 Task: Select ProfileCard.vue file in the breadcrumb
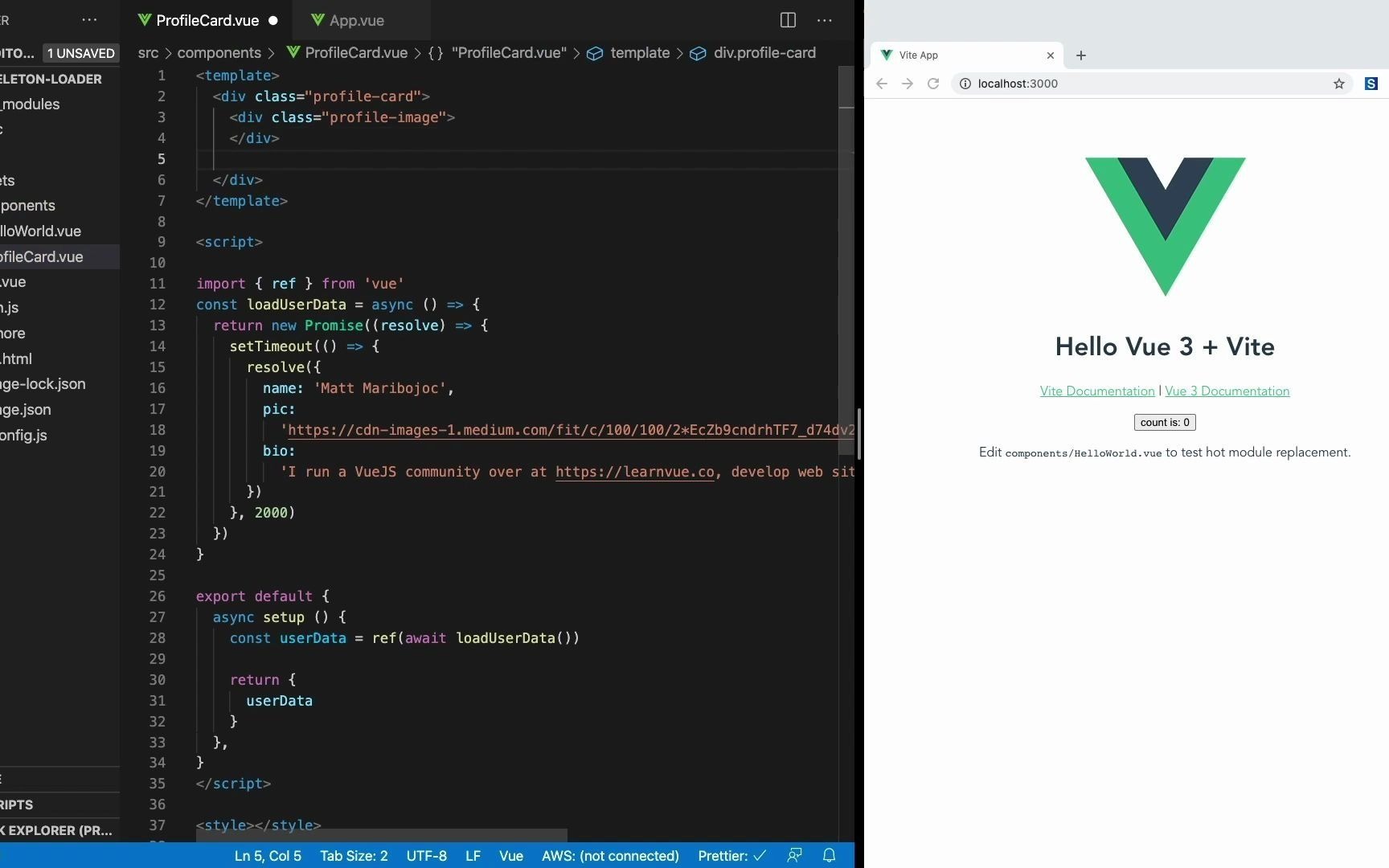point(356,53)
